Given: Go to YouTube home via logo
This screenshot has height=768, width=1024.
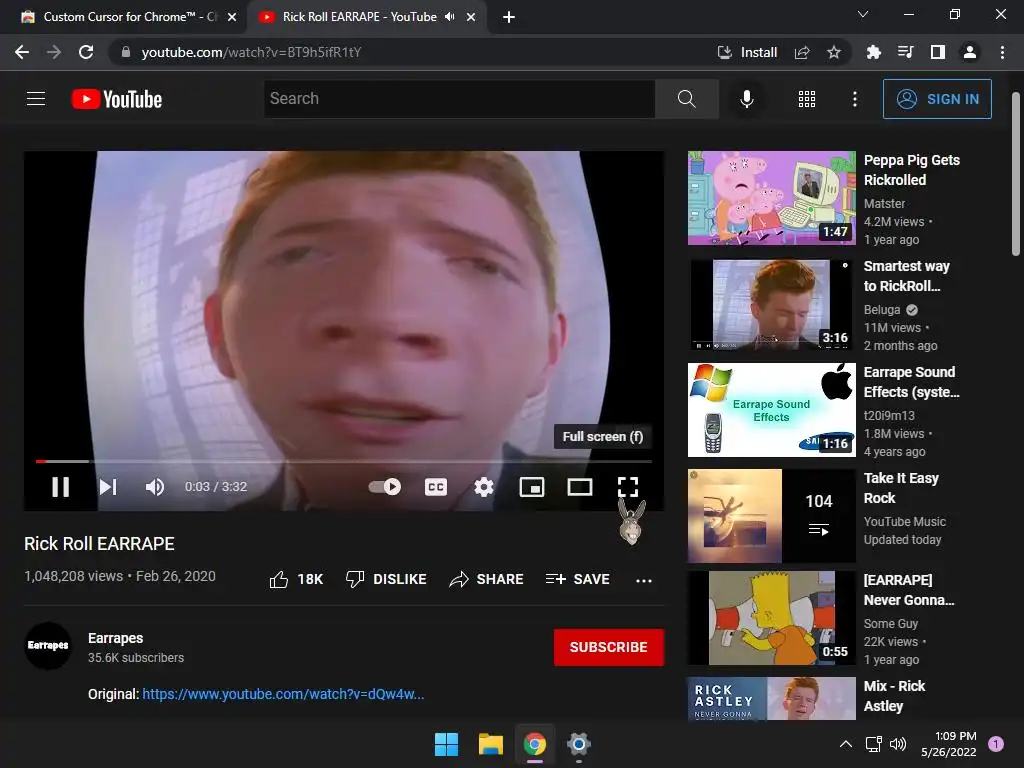Looking at the screenshot, I should [116, 99].
